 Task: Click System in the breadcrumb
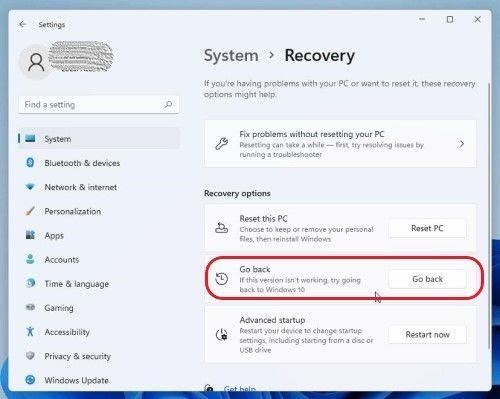point(231,55)
